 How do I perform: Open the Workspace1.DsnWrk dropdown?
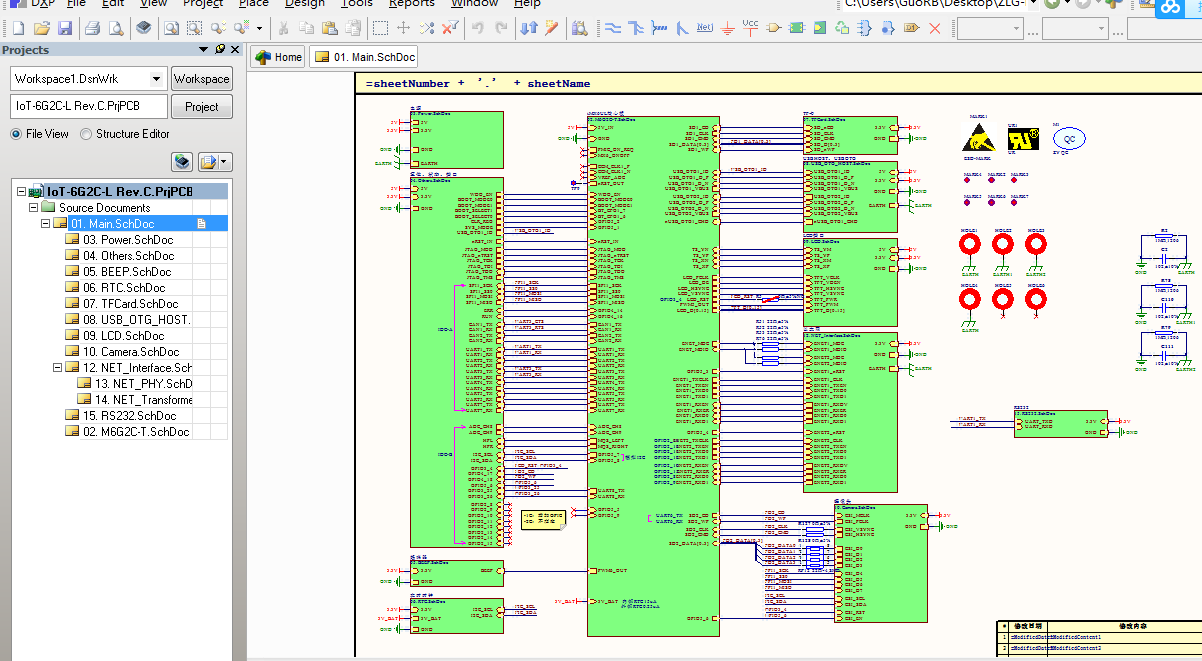157,79
